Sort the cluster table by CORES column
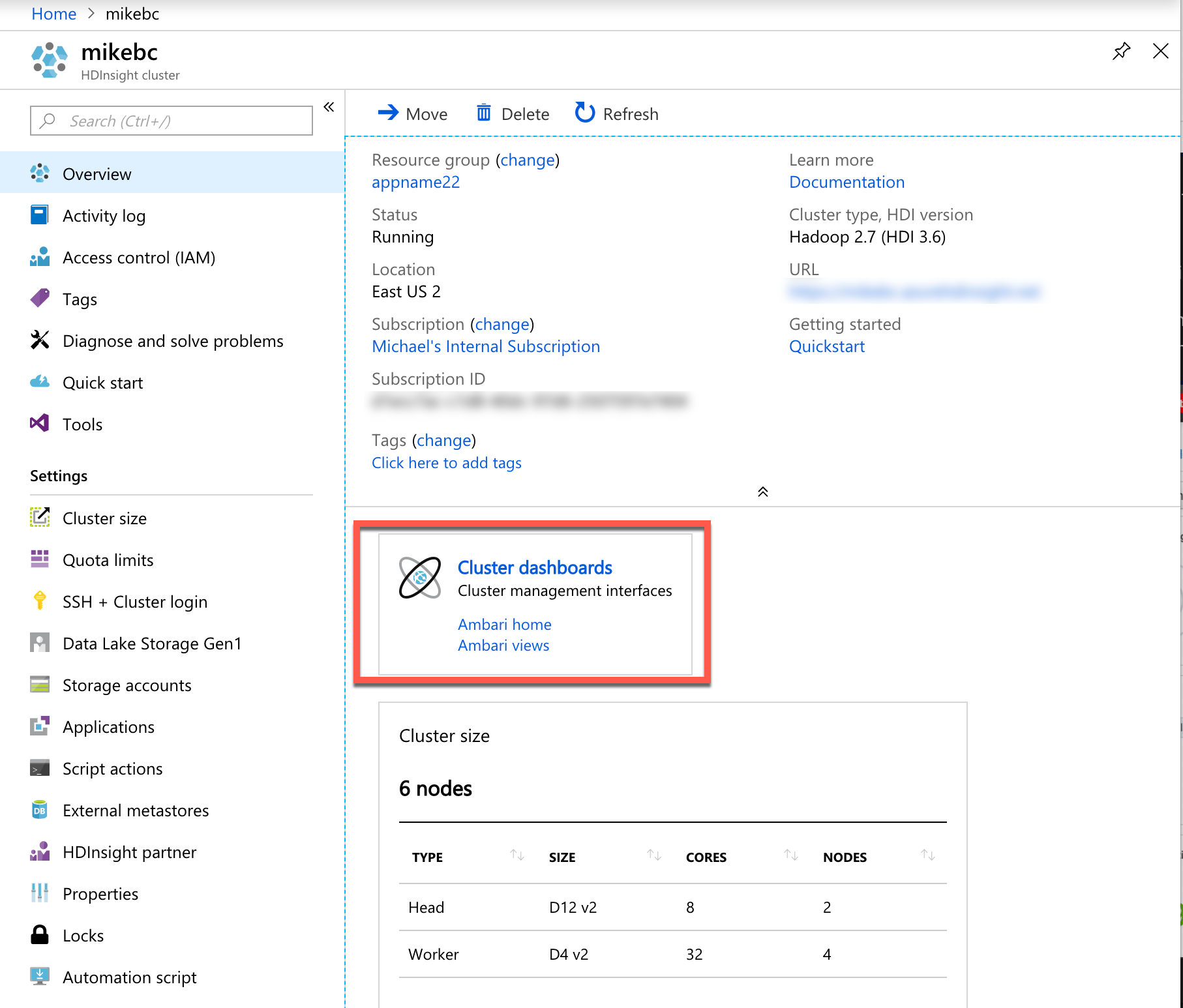1183x1008 pixels. [x=791, y=855]
